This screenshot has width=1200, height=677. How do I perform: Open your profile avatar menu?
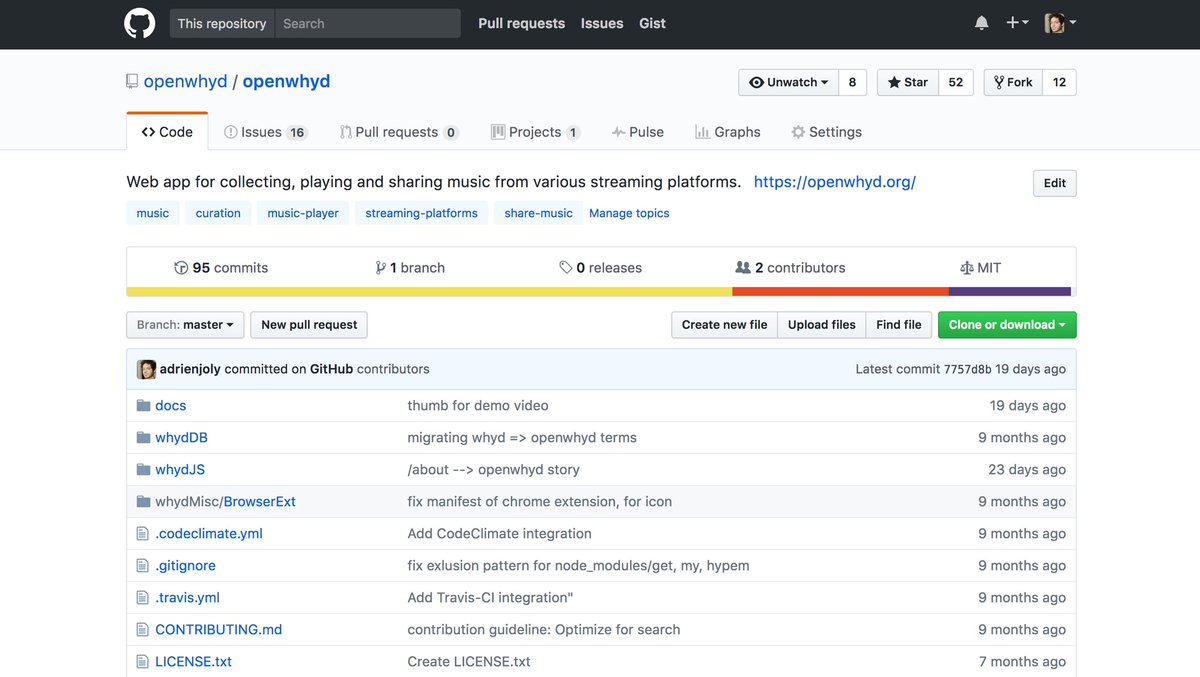tap(1053, 22)
